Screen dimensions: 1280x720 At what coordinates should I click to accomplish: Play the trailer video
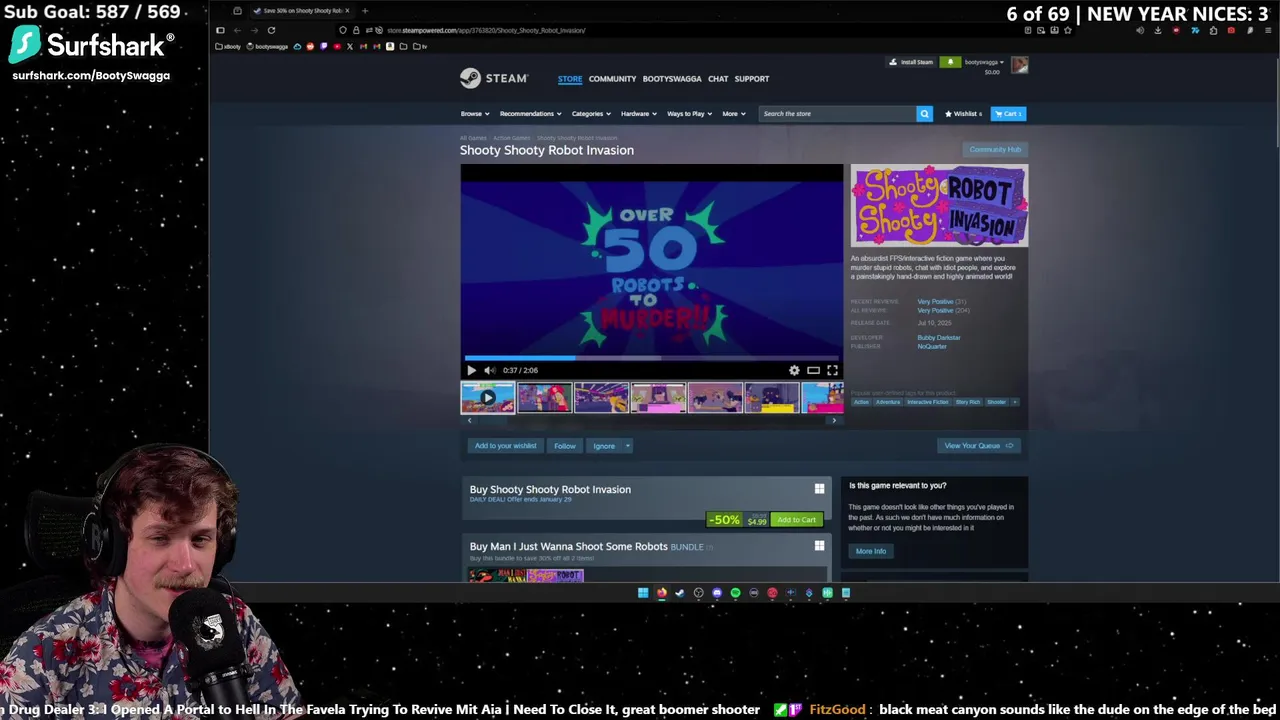471,370
